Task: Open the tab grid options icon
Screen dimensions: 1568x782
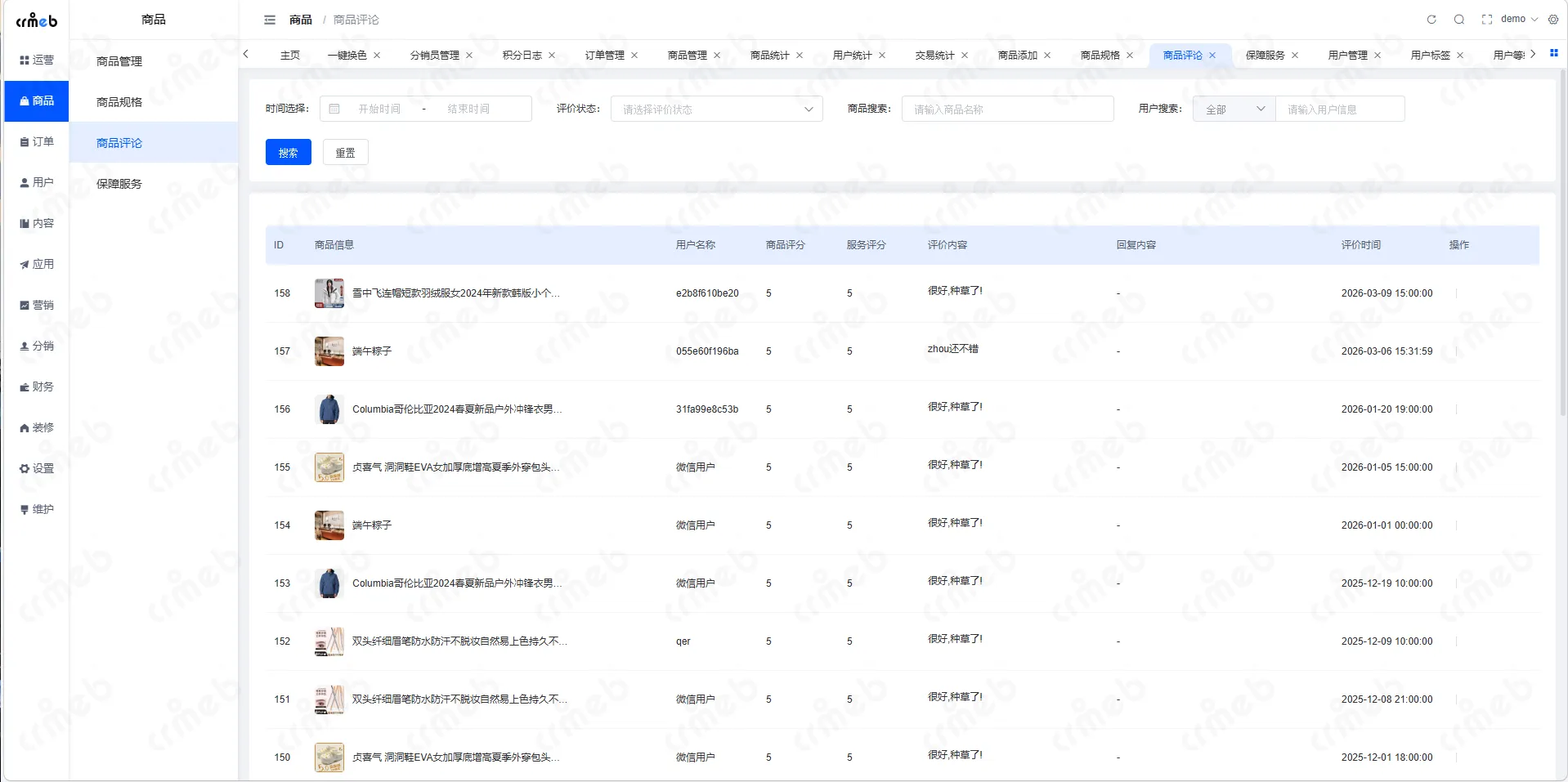Action: coord(1554,53)
